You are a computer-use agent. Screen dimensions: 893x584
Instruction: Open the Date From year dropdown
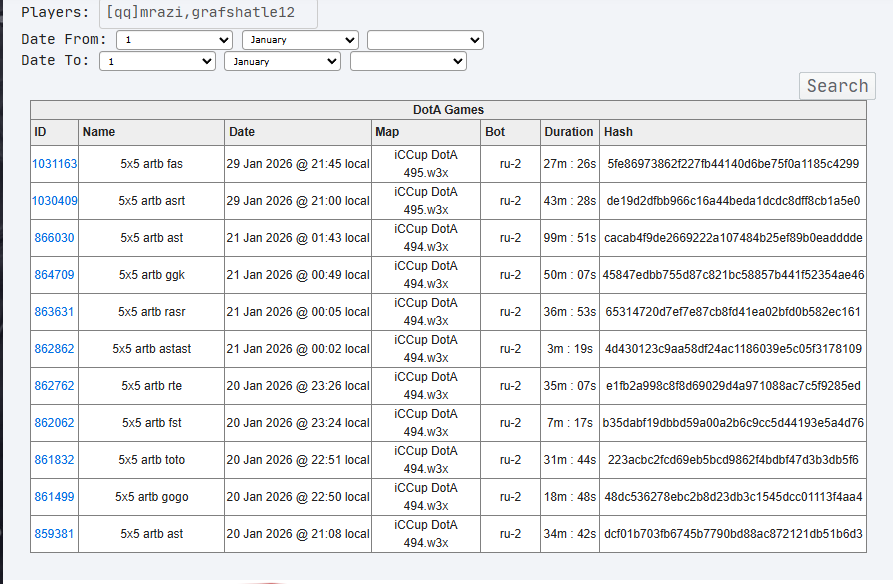pyautogui.click(x=425, y=40)
